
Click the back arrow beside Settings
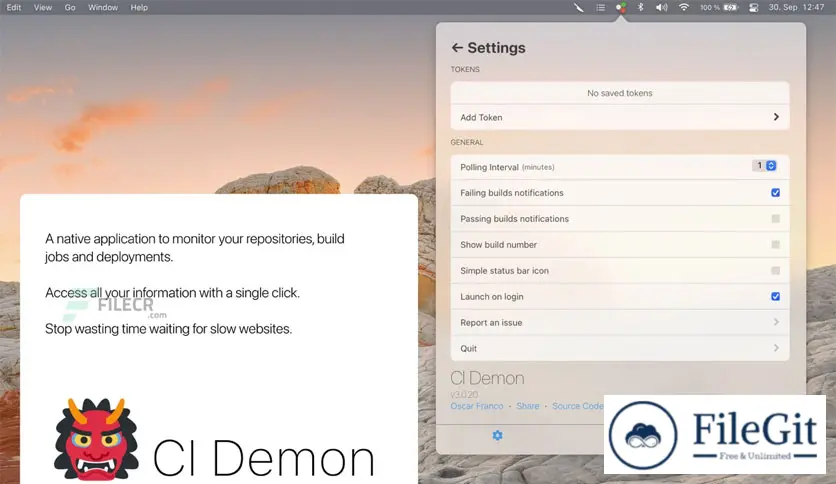[457, 47]
